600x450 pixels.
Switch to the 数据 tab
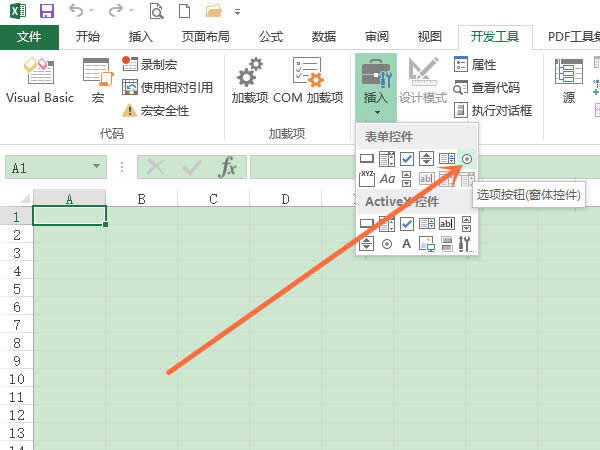pos(324,37)
